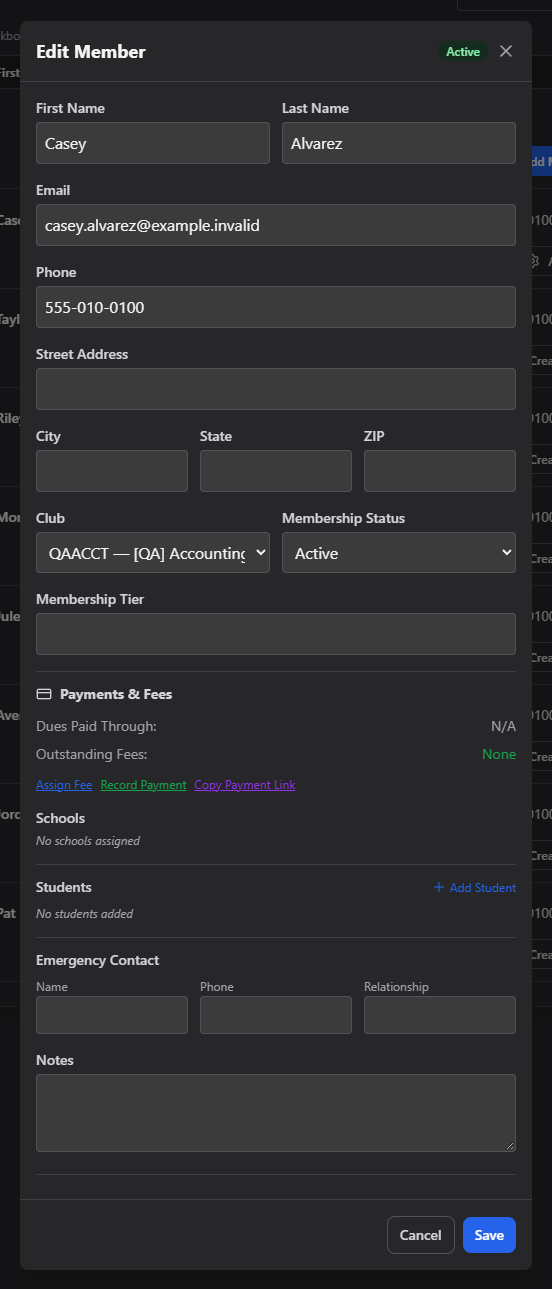Click inside the Notes text area

click(276, 1113)
